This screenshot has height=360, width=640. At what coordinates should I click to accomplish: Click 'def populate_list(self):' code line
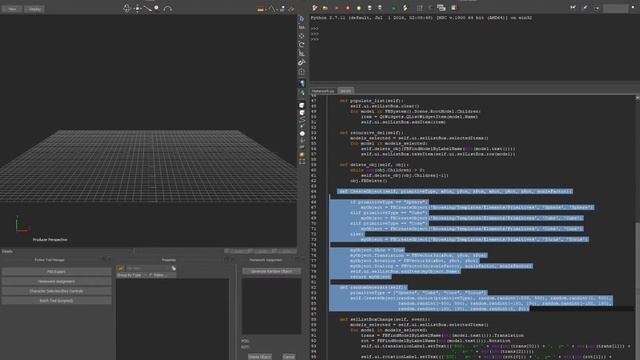(x=371, y=101)
